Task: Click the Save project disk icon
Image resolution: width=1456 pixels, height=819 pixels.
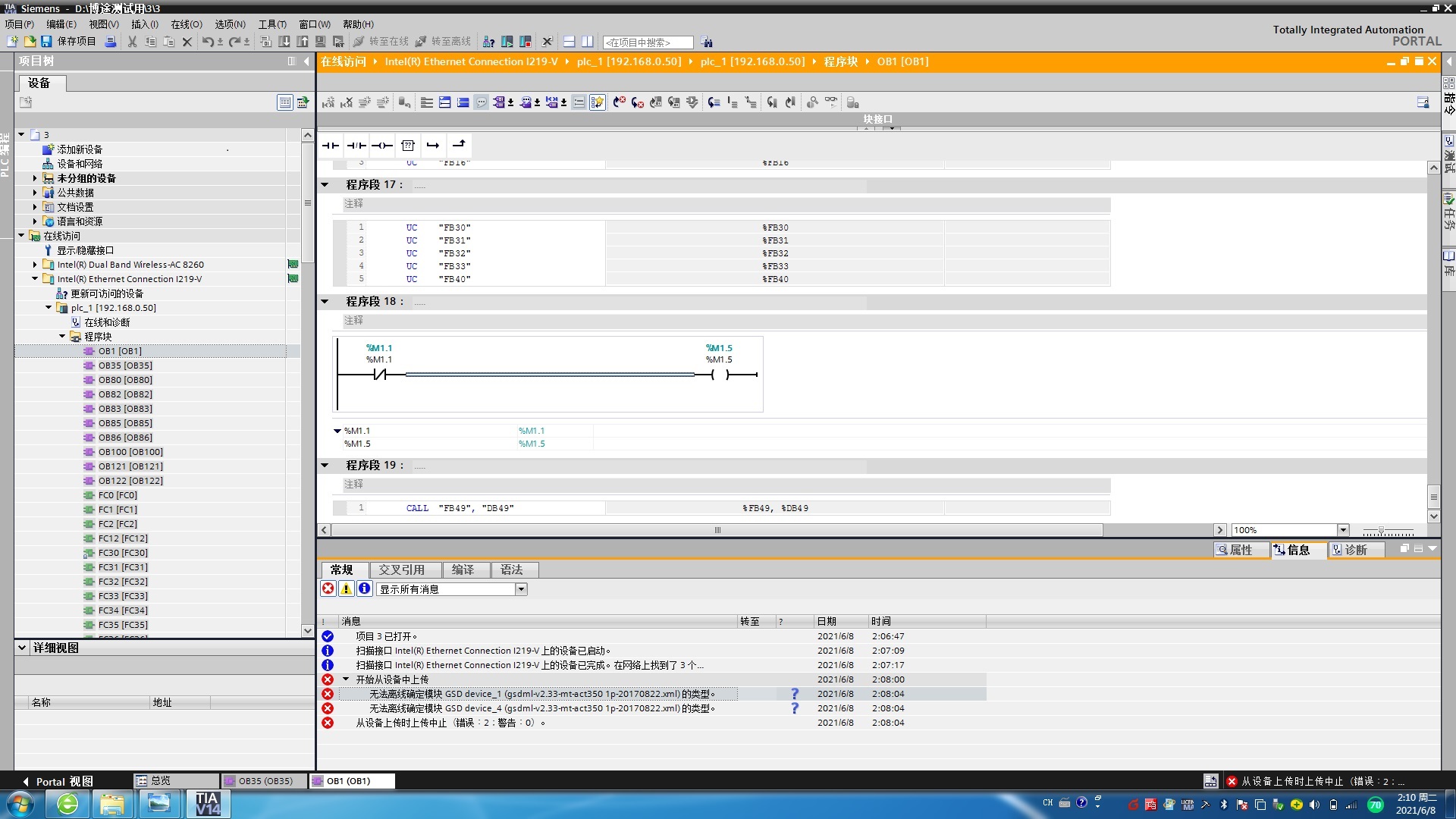Action: 46,42
